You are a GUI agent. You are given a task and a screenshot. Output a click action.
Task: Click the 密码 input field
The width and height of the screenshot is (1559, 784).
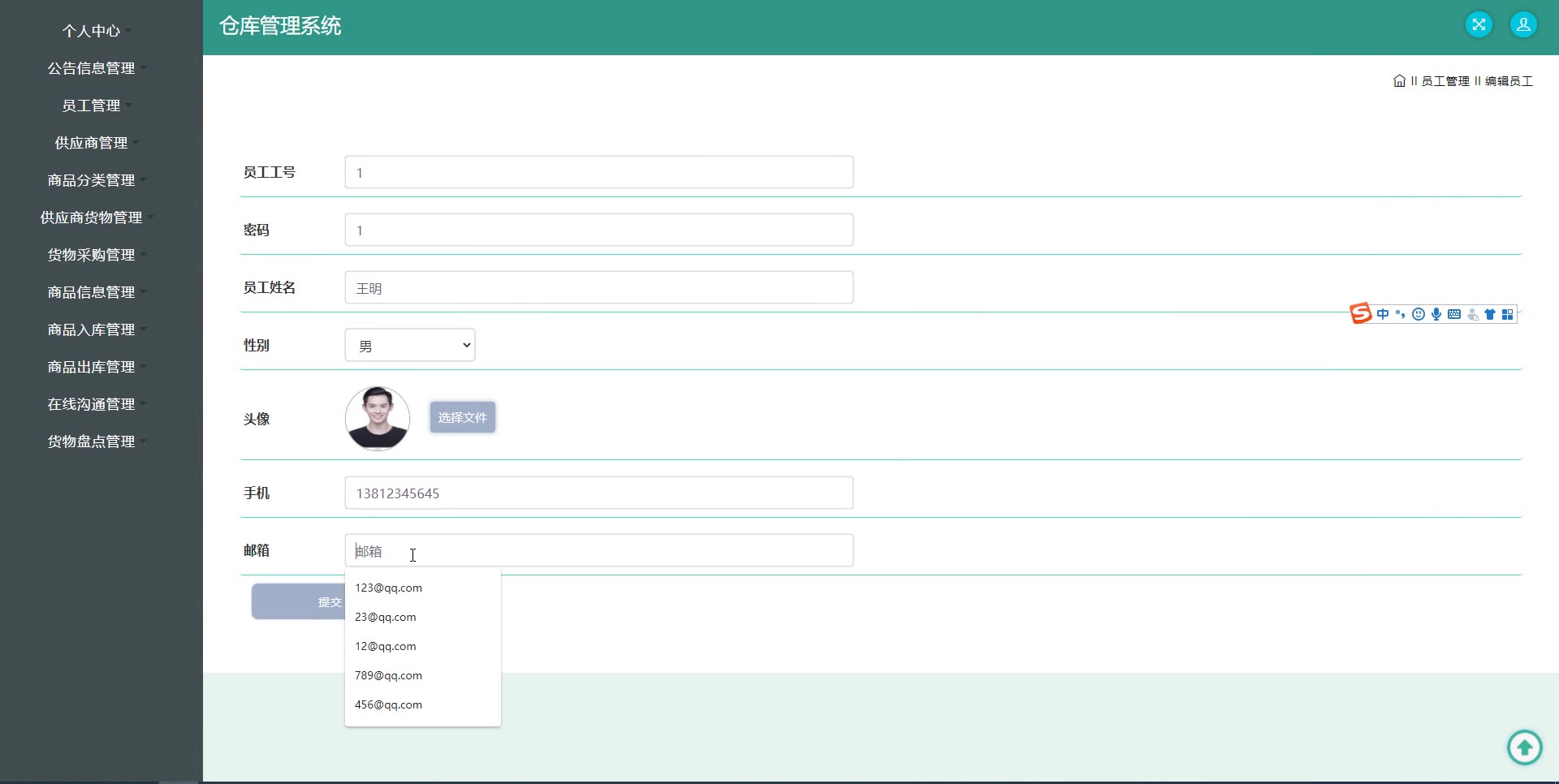[599, 230]
